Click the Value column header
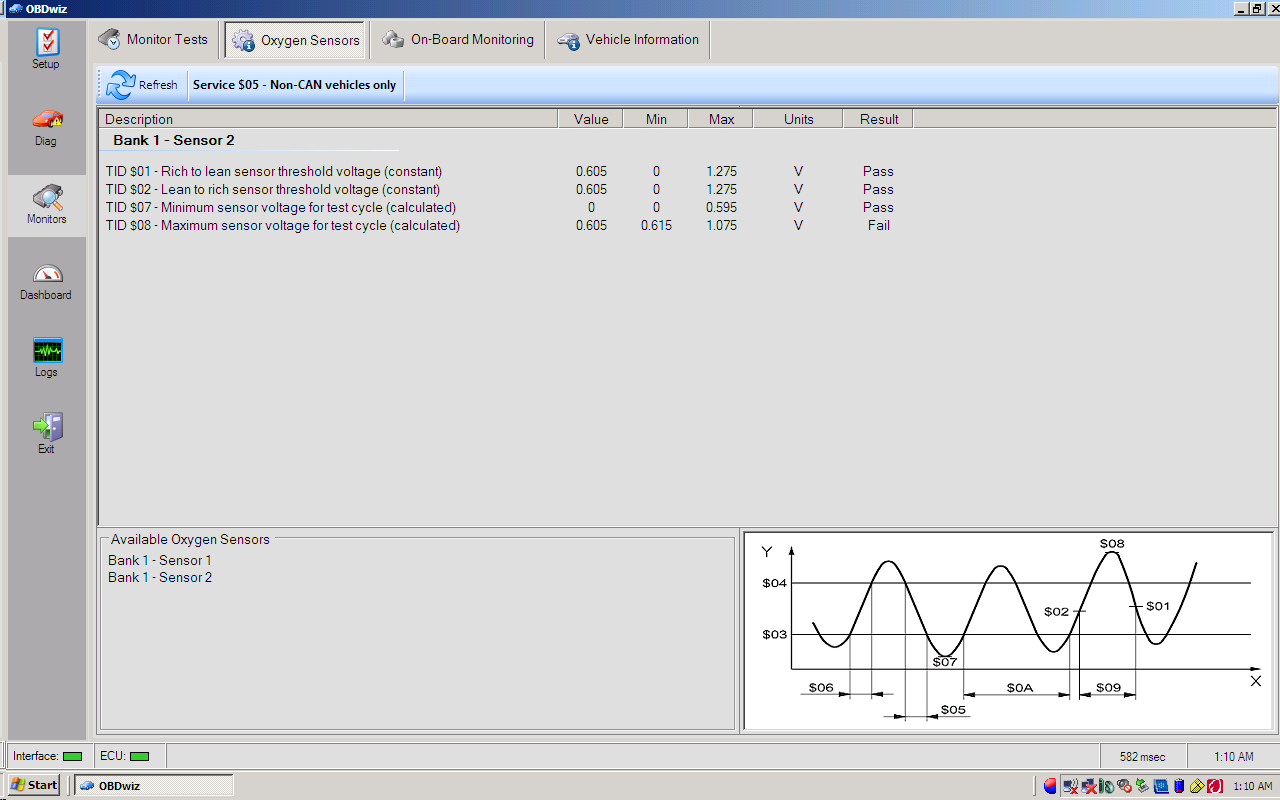Screen dimensions: 1280x800 [590, 119]
